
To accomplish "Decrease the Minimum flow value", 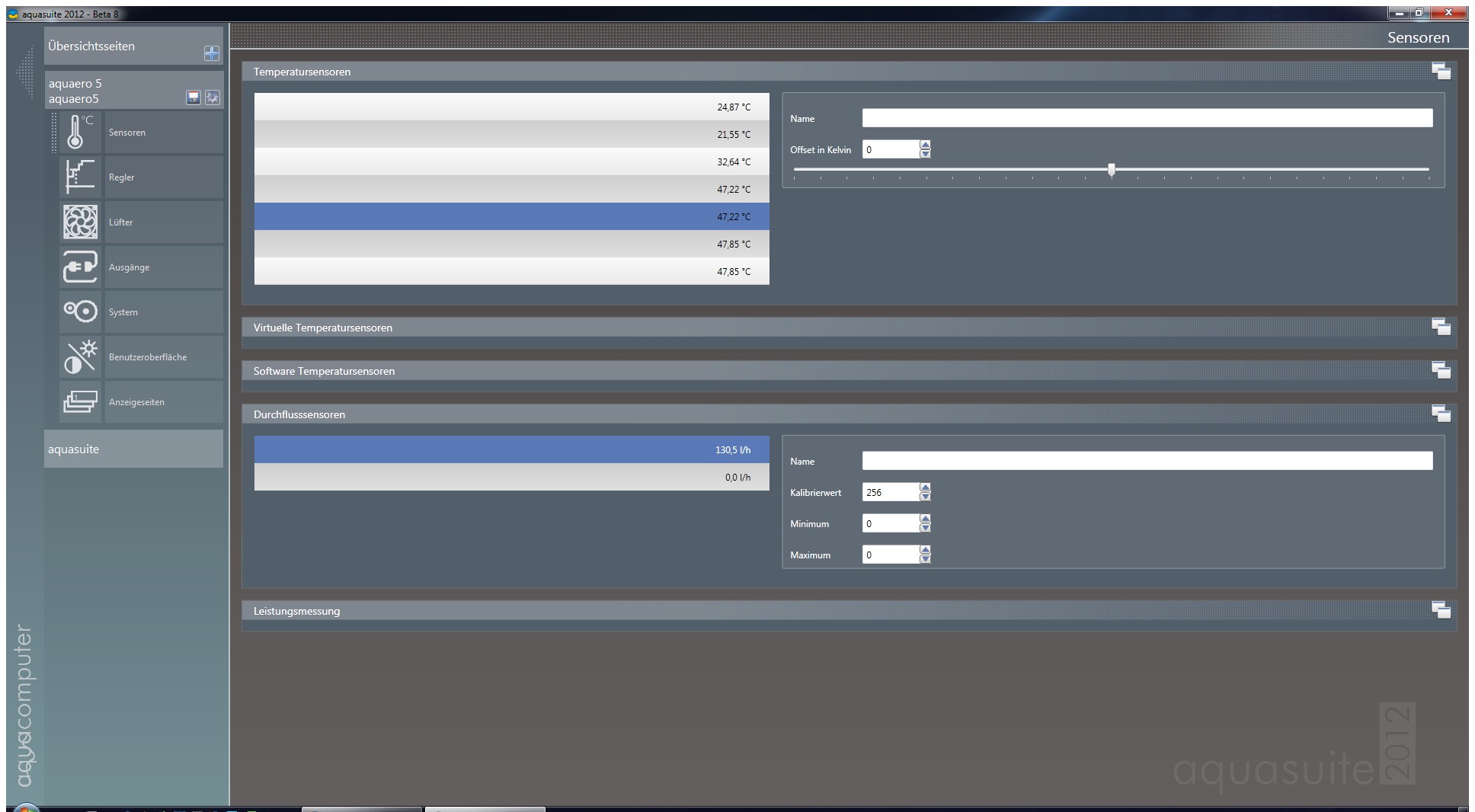I will (x=925, y=528).
